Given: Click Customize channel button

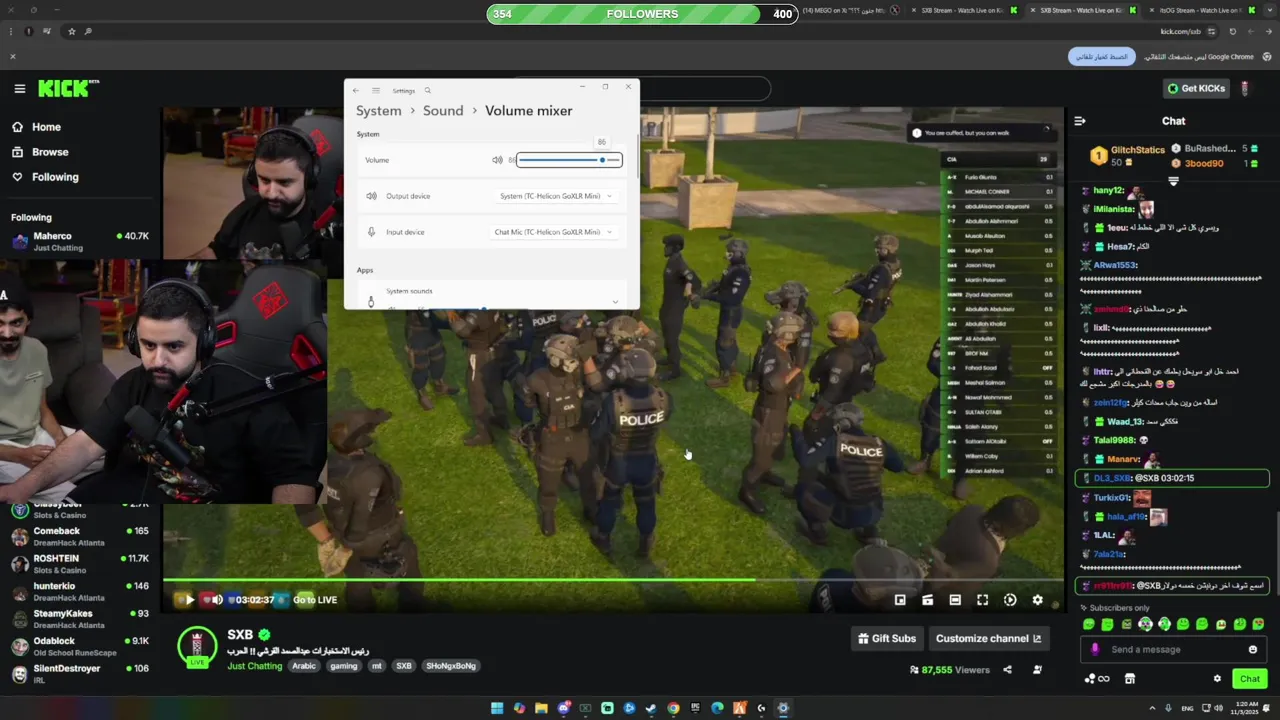Looking at the screenshot, I should tap(988, 638).
